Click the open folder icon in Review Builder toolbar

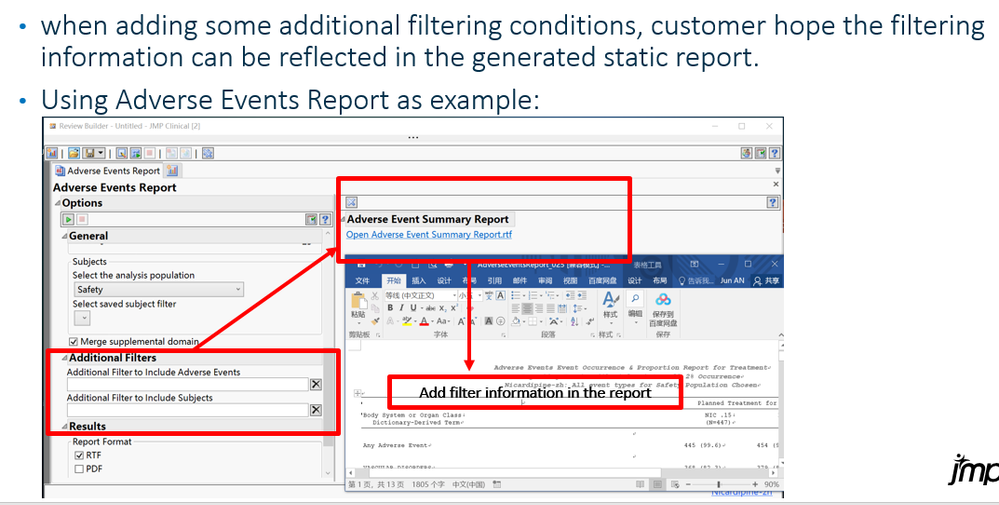click(74, 153)
